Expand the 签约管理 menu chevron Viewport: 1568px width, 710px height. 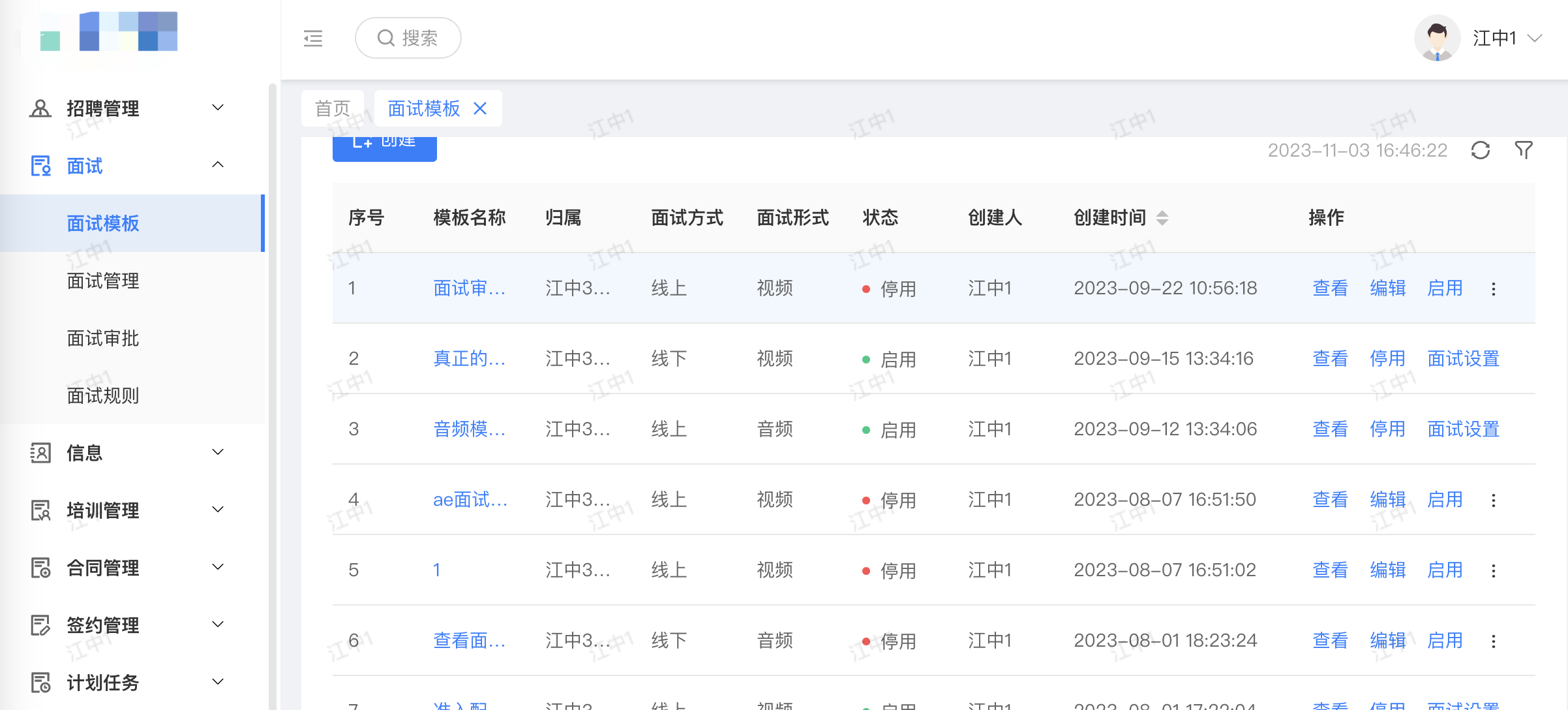(x=219, y=624)
